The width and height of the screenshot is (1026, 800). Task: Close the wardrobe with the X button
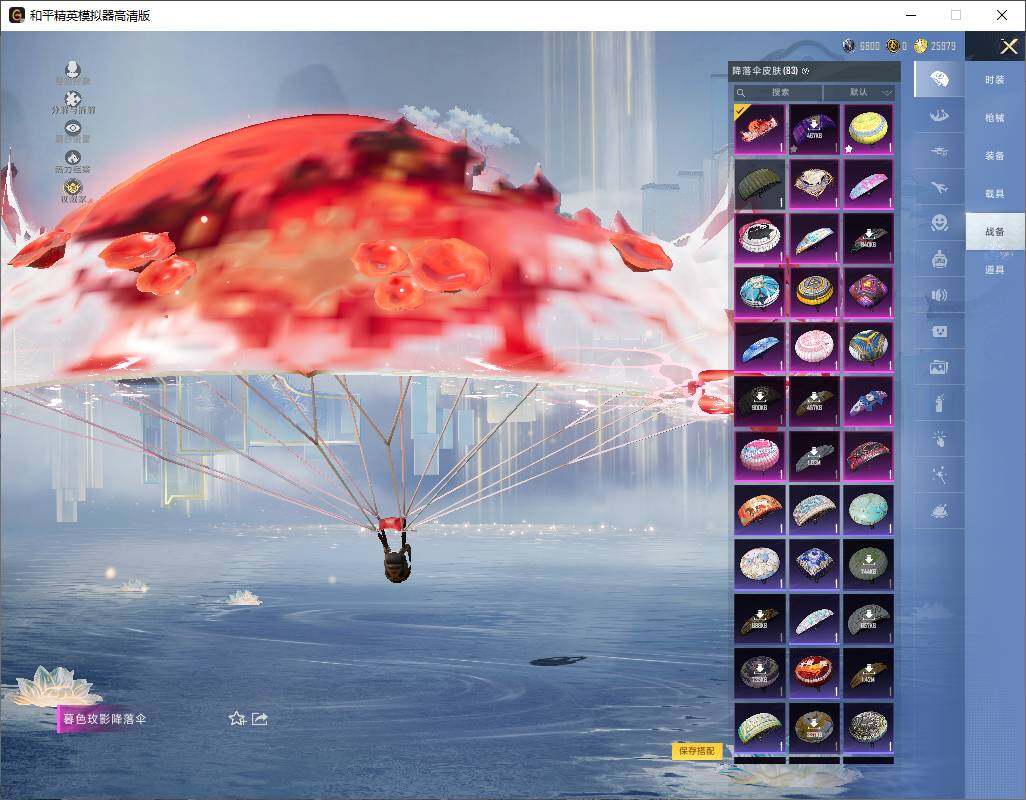pos(1008,46)
